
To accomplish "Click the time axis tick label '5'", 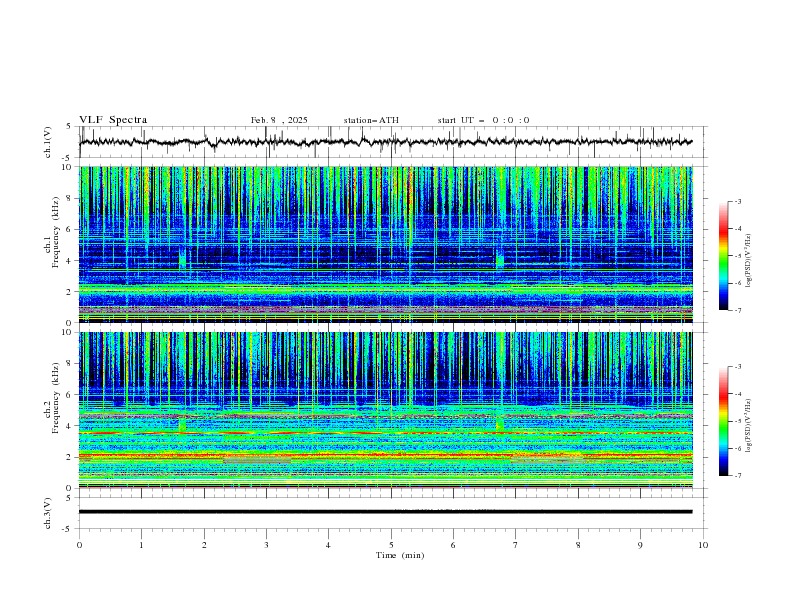I will tap(391, 545).
